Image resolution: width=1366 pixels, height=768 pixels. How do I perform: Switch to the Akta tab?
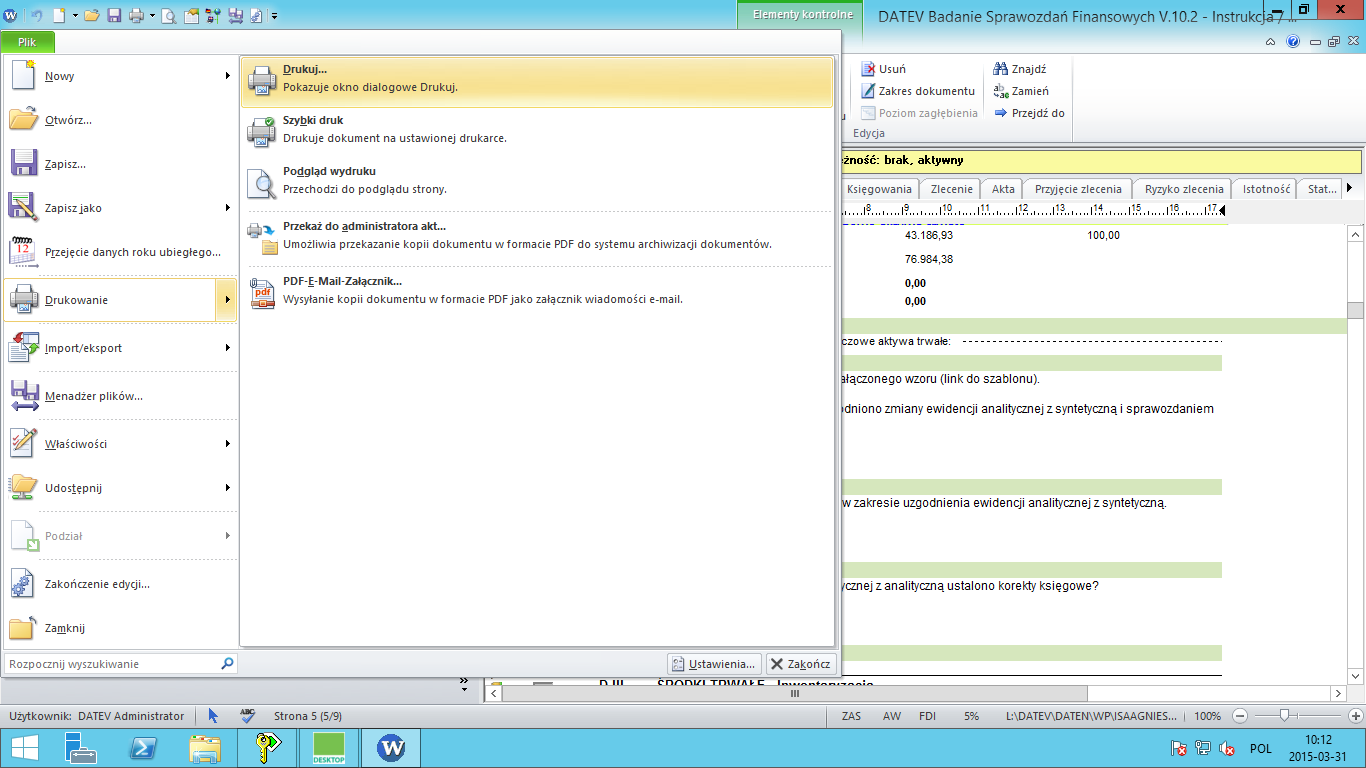coord(1003,189)
